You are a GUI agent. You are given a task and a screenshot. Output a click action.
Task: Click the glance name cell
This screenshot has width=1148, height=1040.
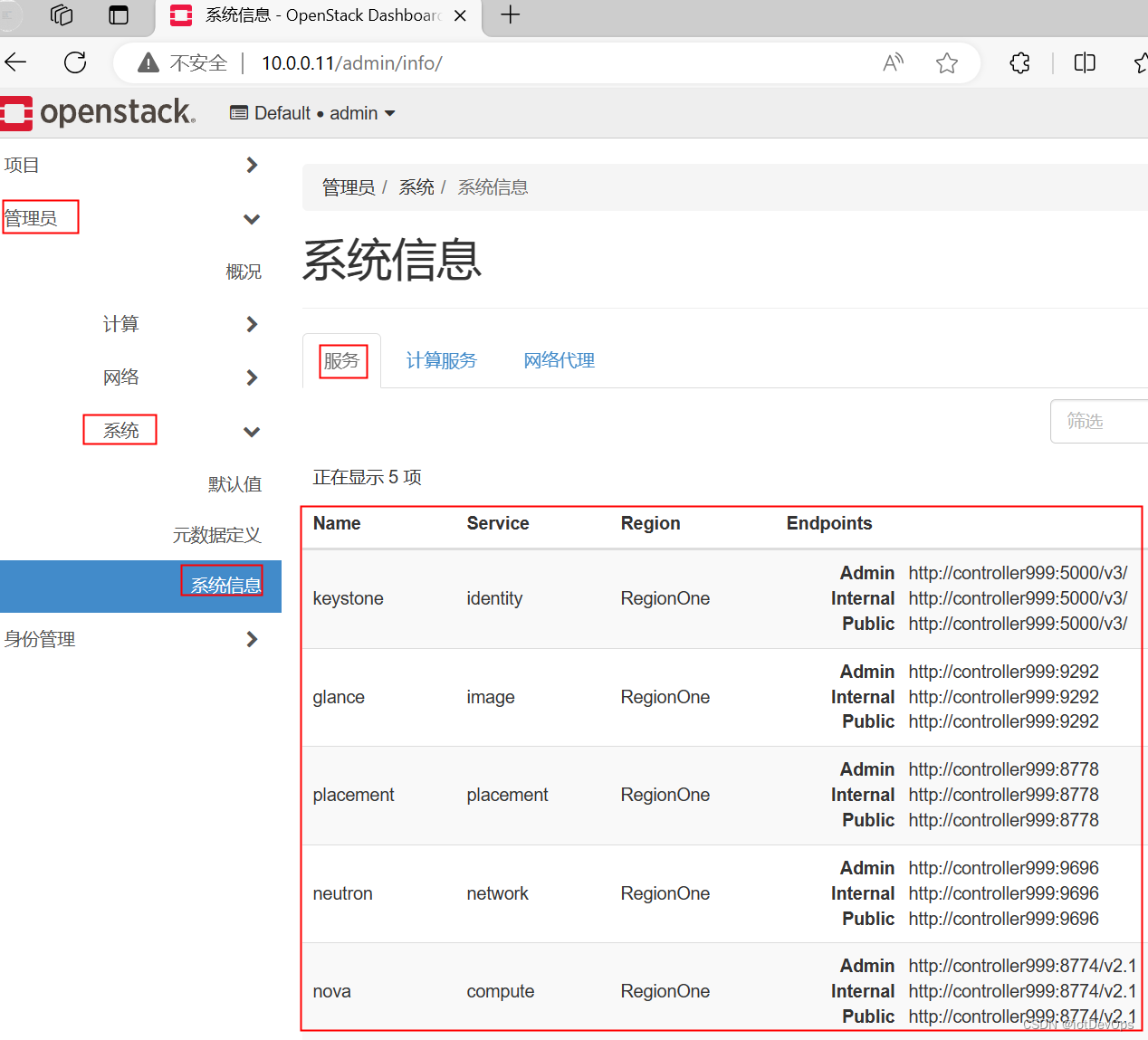tap(339, 697)
